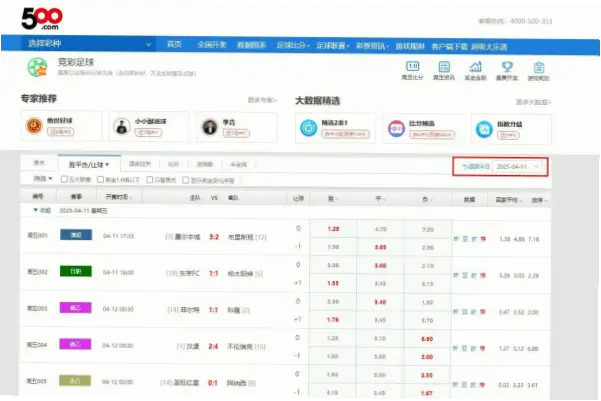The image size is (601, 401).
Task: Click the 析 analysis icon in row 周五001
Action: coord(456,239)
